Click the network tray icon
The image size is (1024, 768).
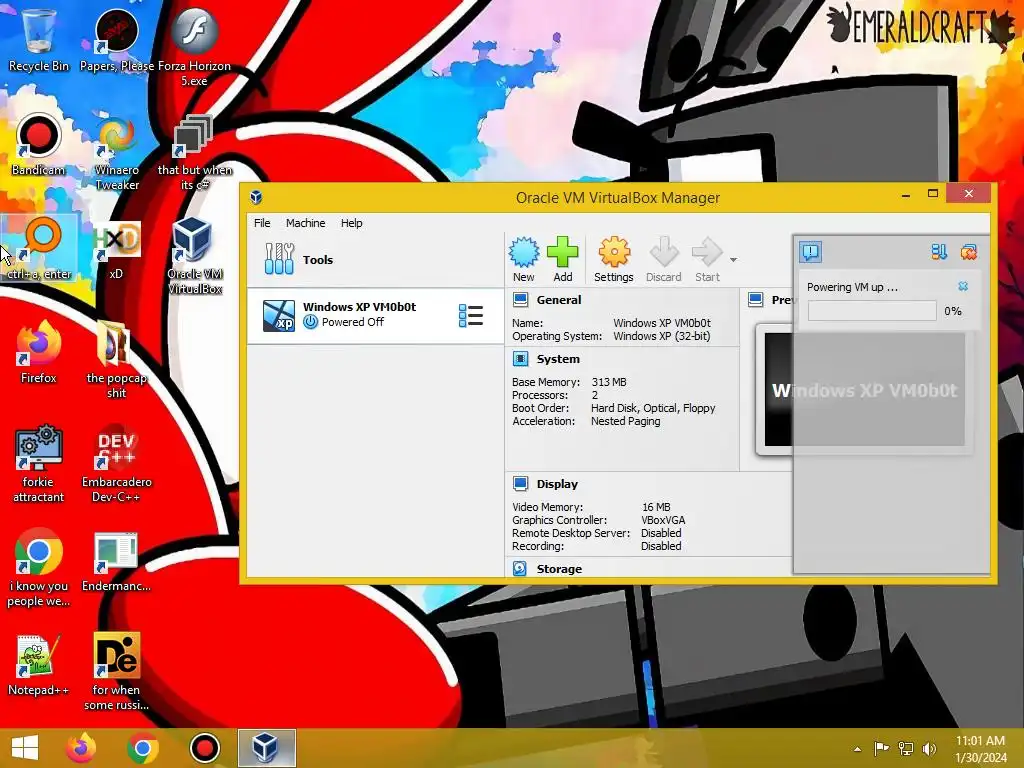[906, 748]
